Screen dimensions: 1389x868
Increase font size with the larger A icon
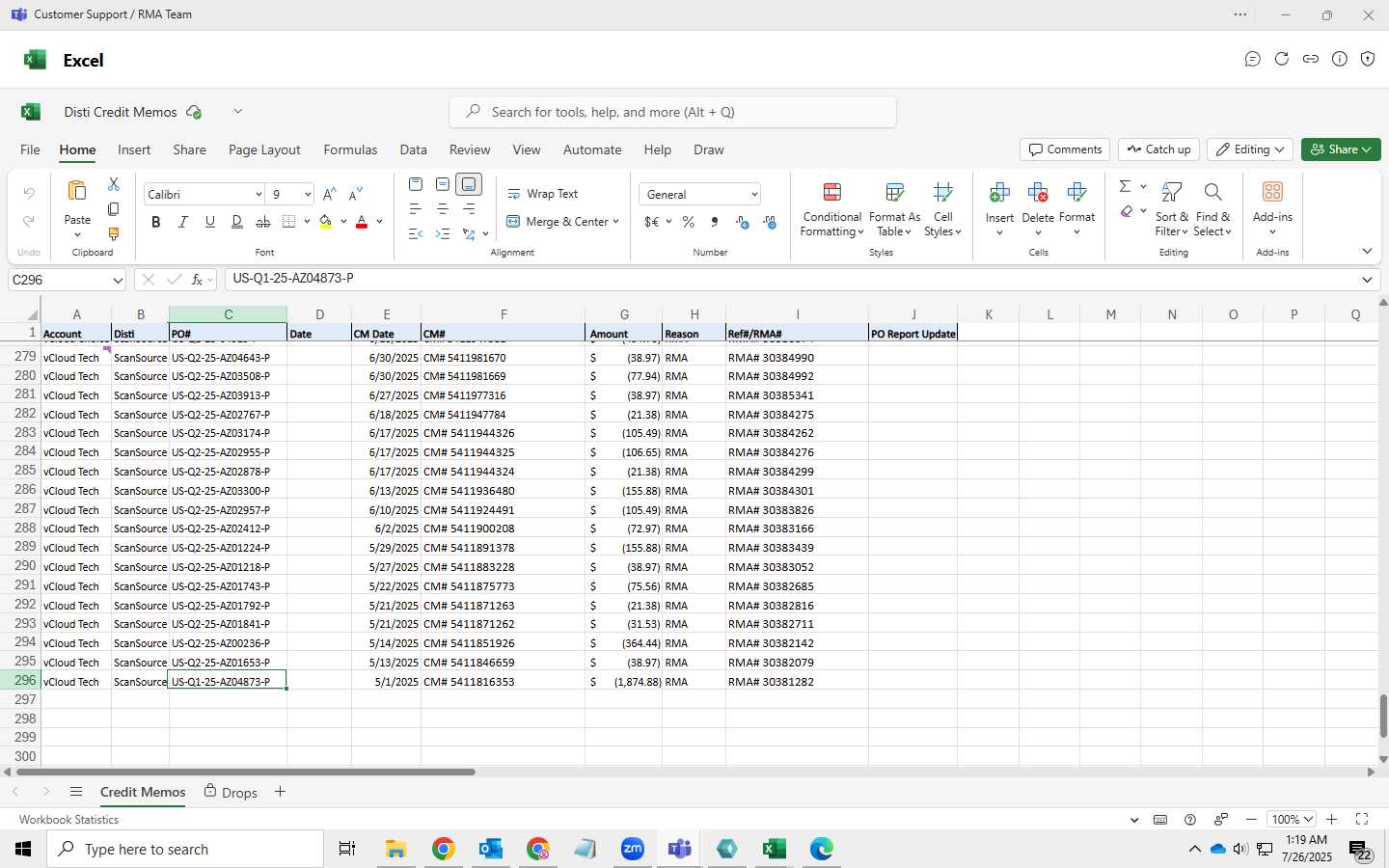click(x=330, y=194)
